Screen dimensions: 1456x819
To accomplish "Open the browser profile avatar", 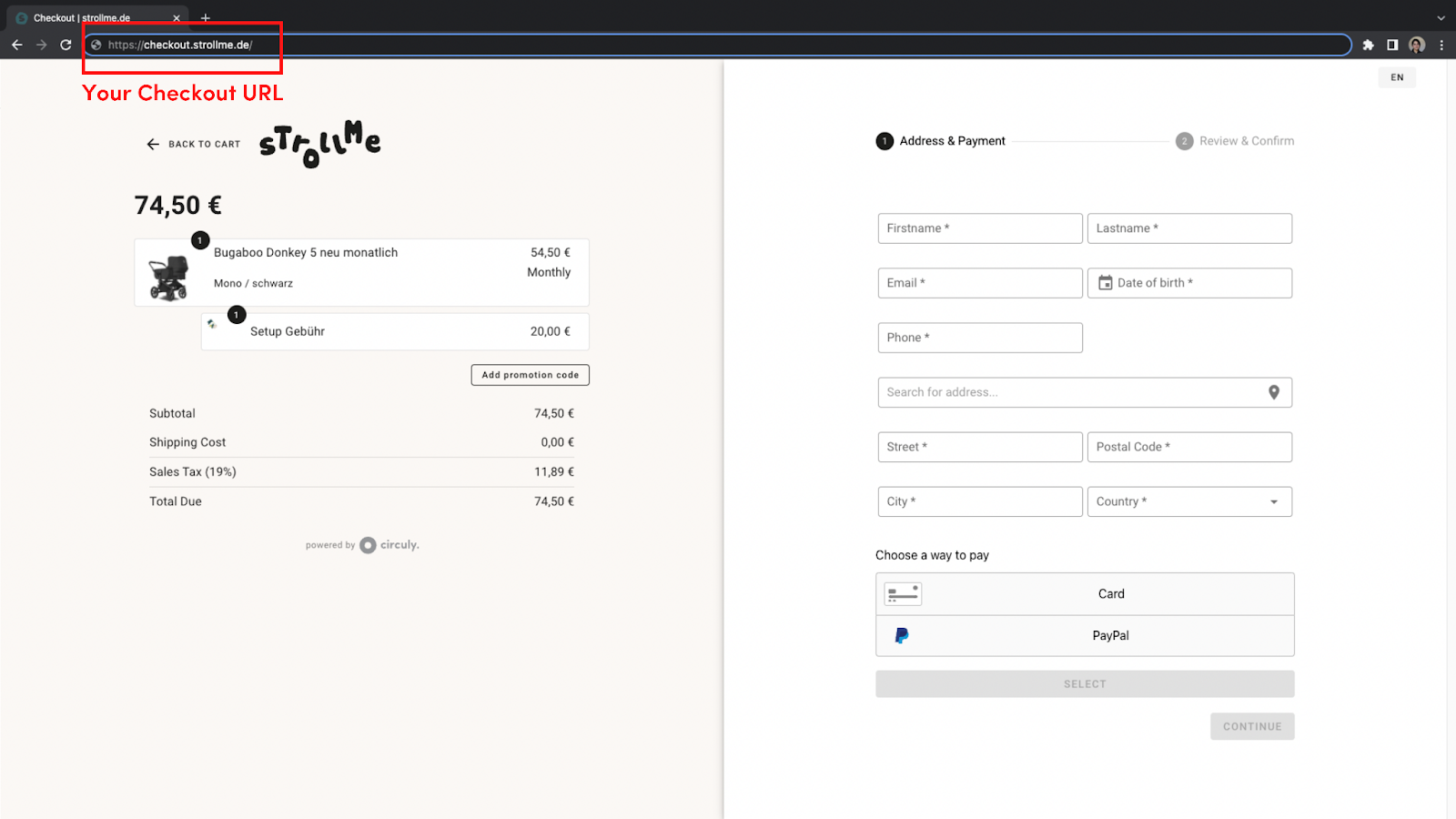I will [1417, 45].
